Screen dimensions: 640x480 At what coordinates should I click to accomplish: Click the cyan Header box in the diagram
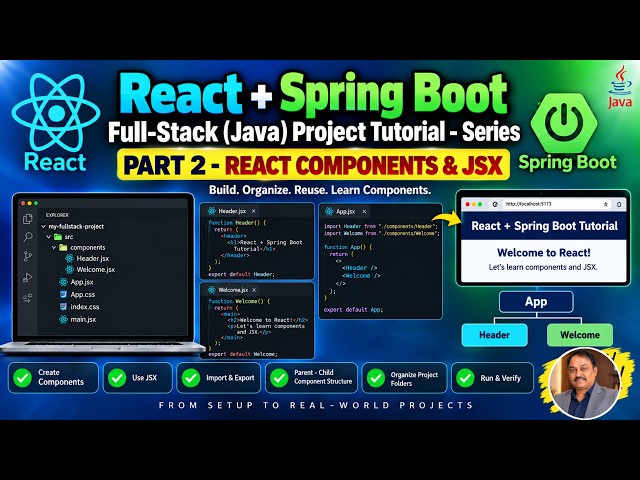pos(494,335)
